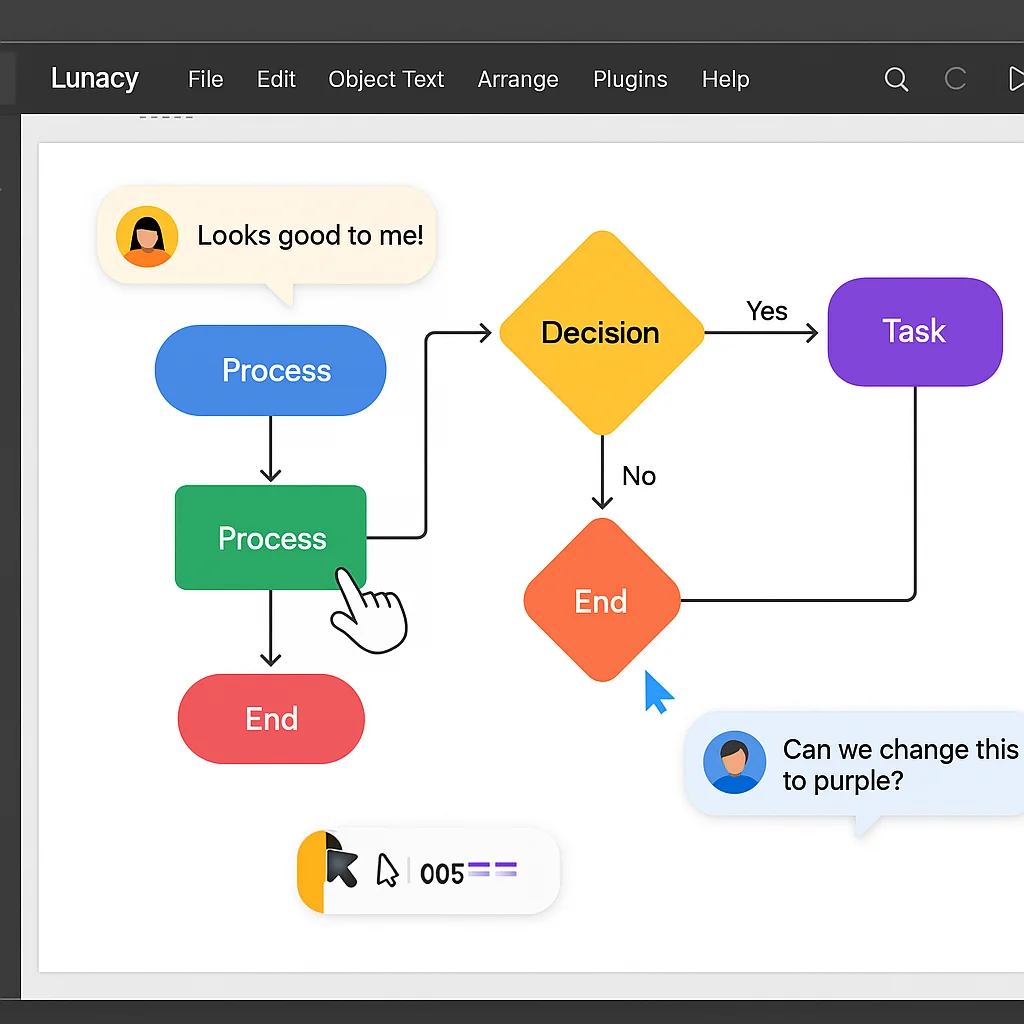The width and height of the screenshot is (1024, 1024).
Task: Open the Plugins menu
Action: click(x=630, y=80)
